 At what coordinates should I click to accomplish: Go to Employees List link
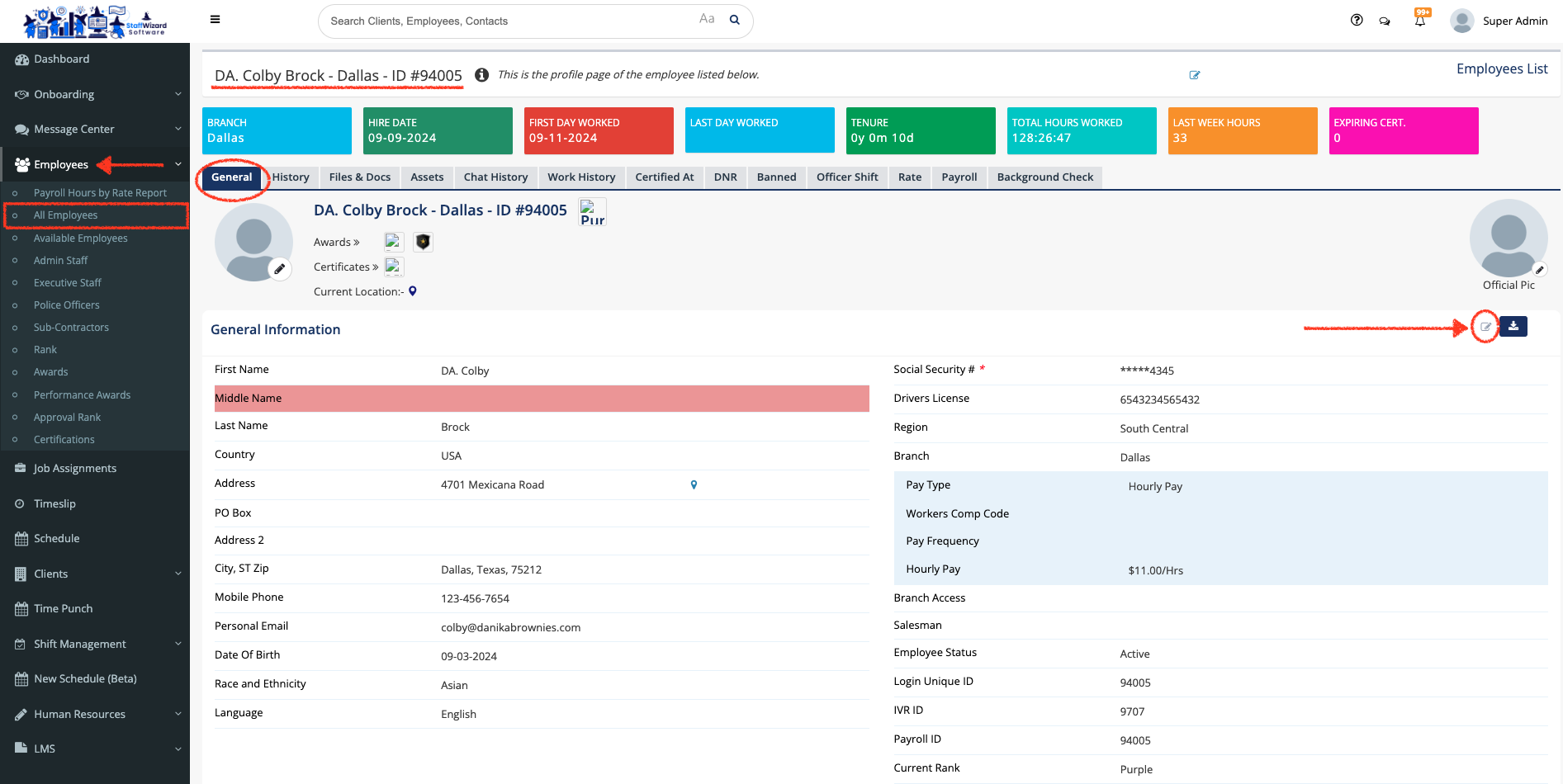[x=1501, y=69]
